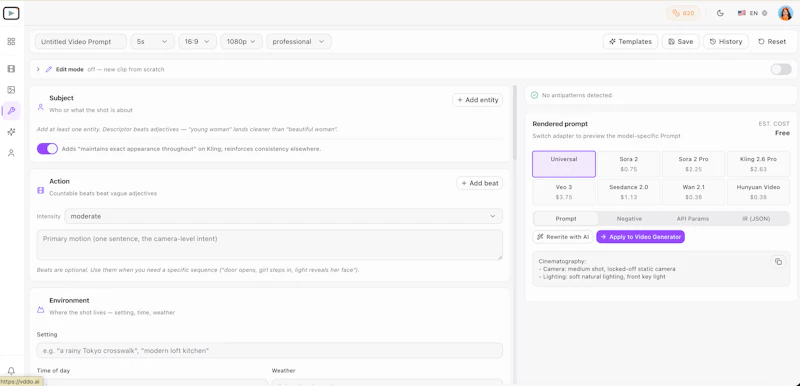Select the Sora 2 adapter
This screenshot has width=800, height=386.
(629, 164)
